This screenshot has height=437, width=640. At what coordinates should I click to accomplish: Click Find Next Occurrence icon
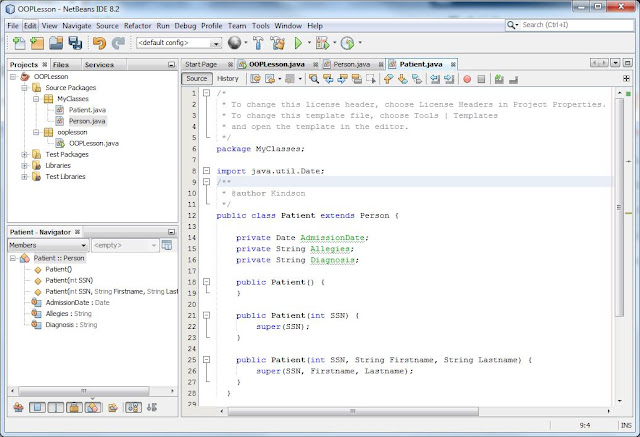pyautogui.click(x=342, y=79)
